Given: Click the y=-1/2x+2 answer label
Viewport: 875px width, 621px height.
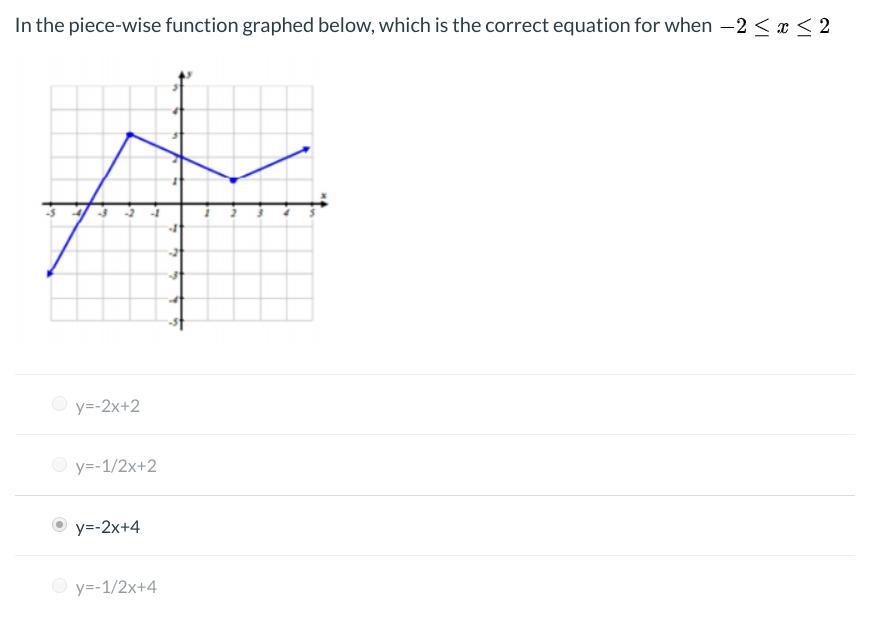Looking at the screenshot, I should pos(116,466).
